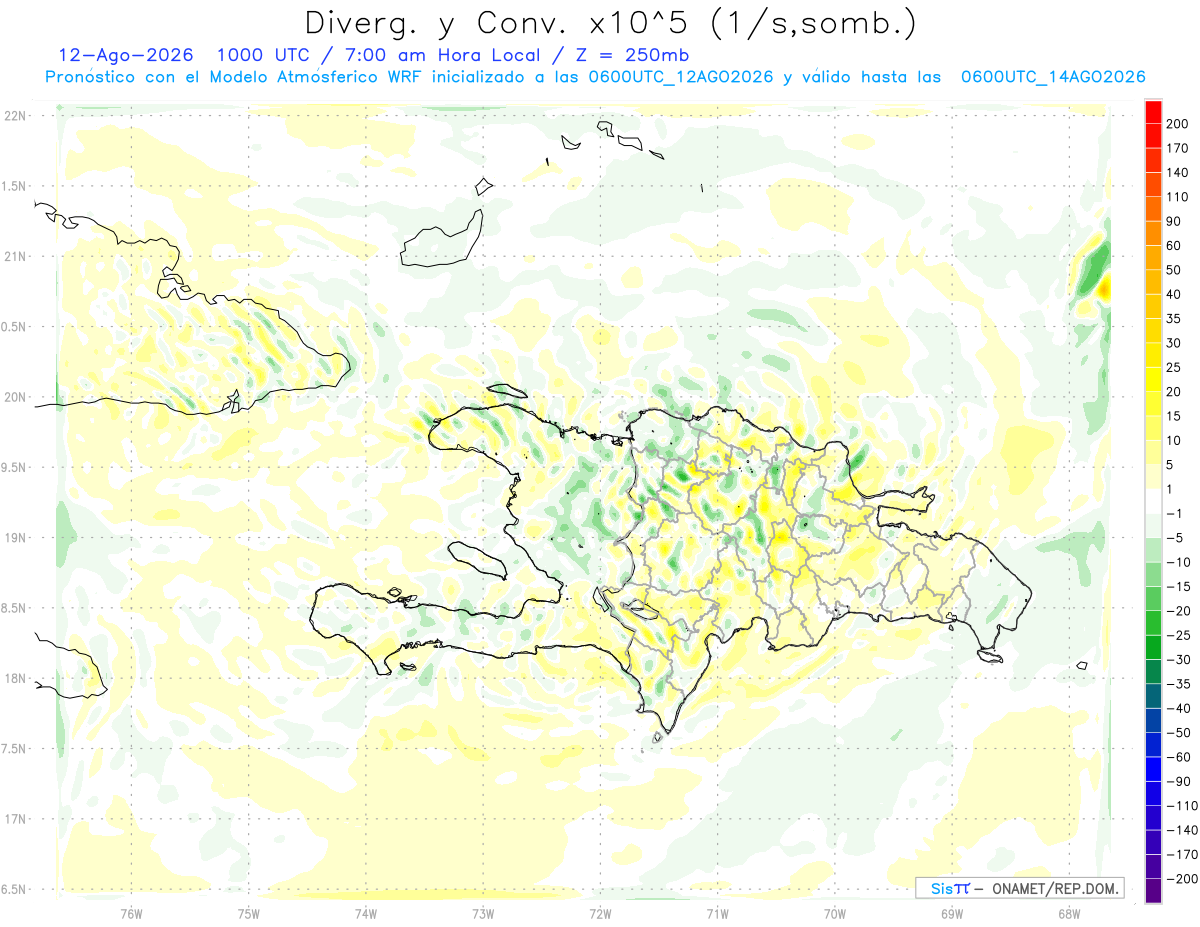Click the white color bar segment between 1 and -1
Image resolution: width=1200 pixels, height=927 pixels.
coord(1153,501)
